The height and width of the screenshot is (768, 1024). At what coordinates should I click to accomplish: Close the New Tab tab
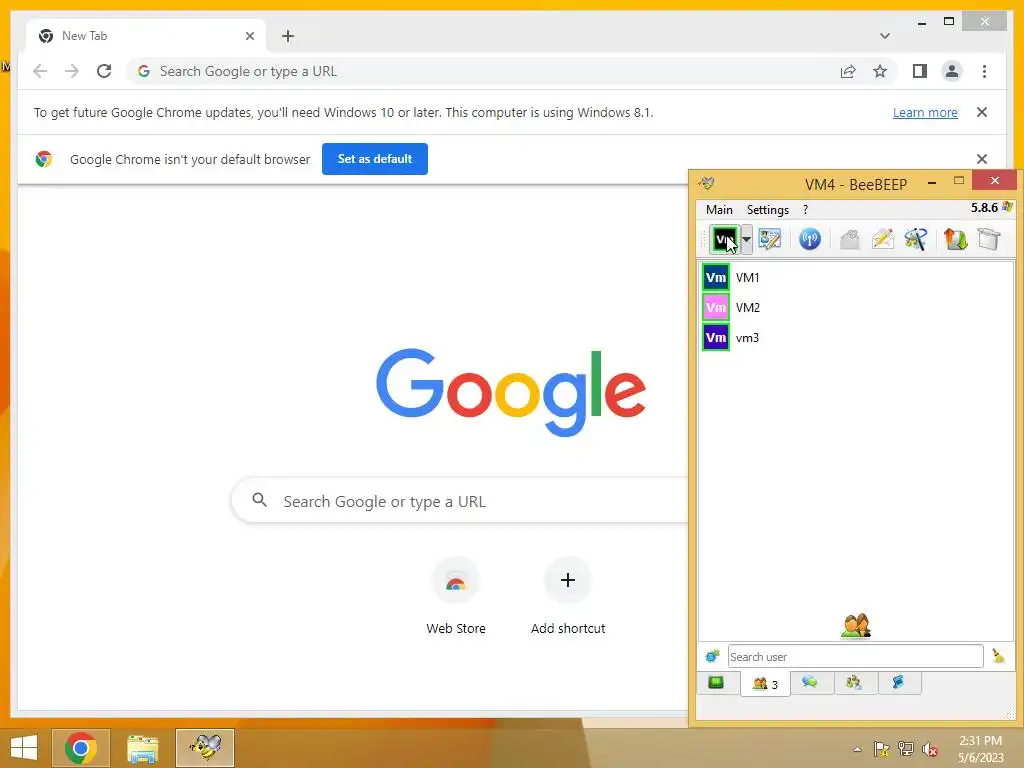[x=249, y=36]
